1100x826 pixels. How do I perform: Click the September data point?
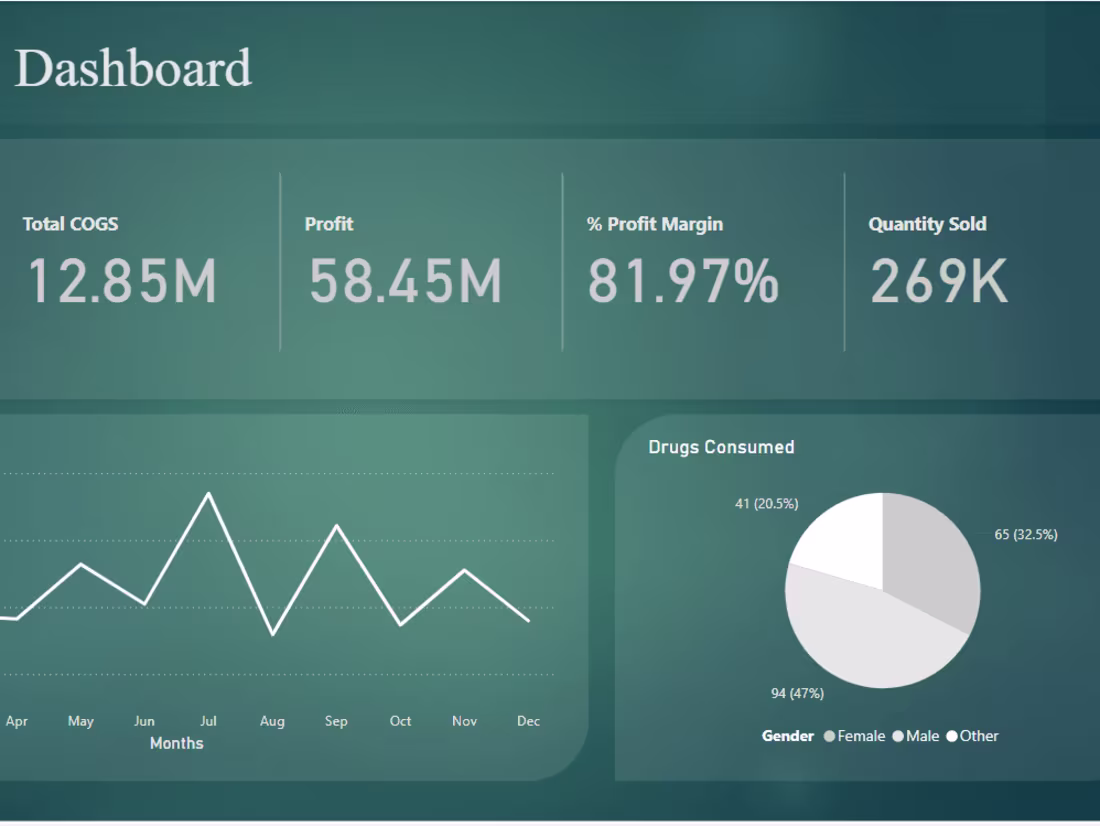(336, 523)
